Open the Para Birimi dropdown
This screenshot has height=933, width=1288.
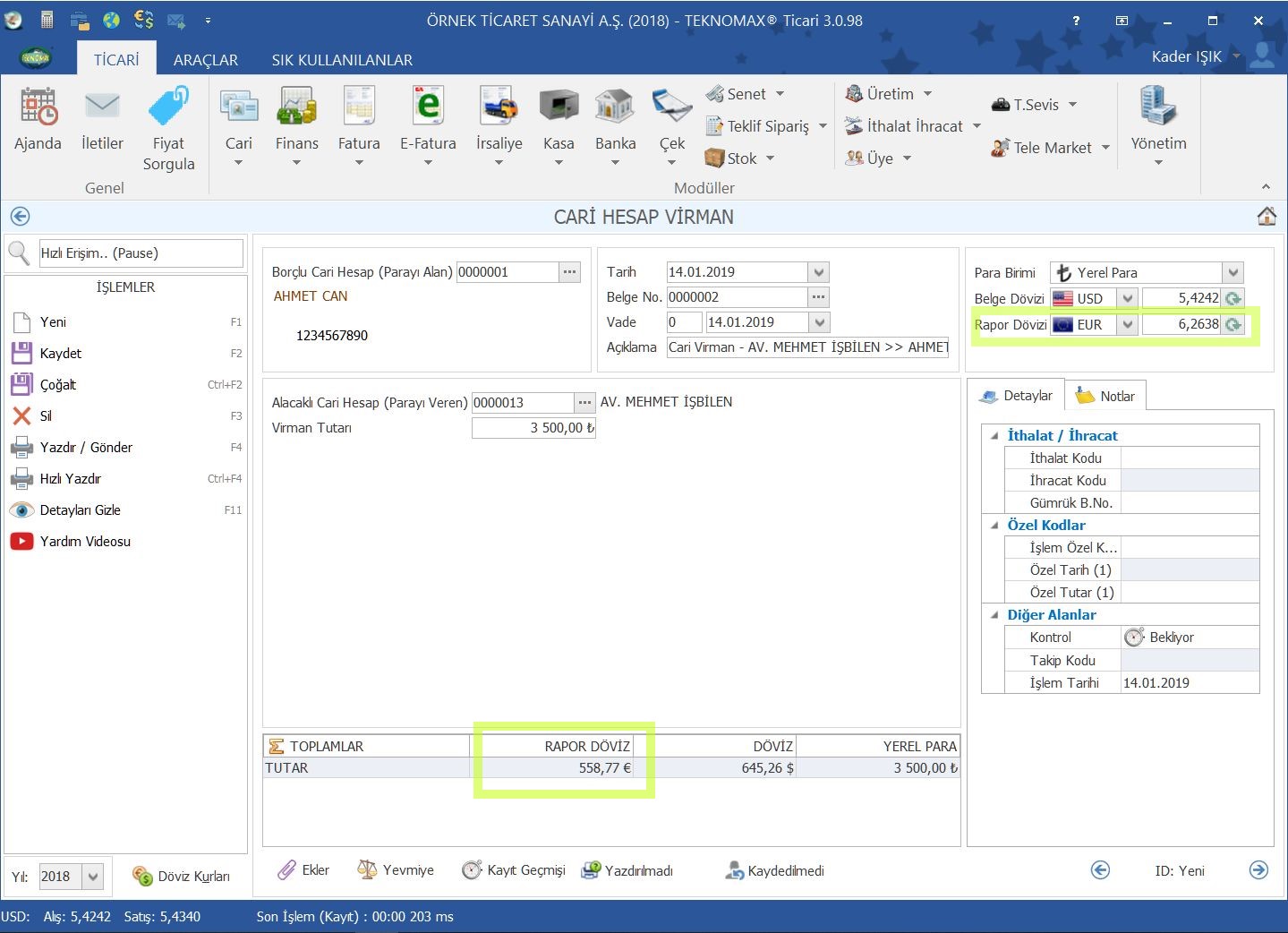click(x=1233, y=273)
